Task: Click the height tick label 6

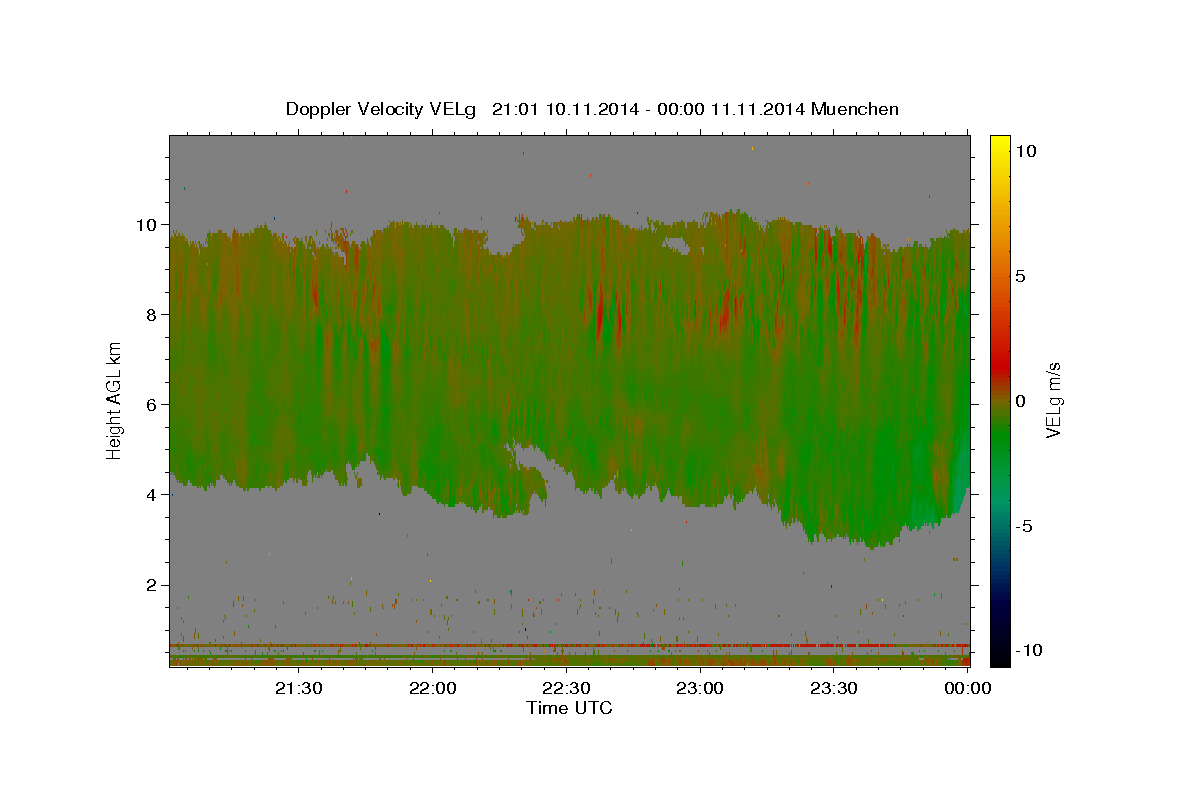Action: (x=153, y=404)
